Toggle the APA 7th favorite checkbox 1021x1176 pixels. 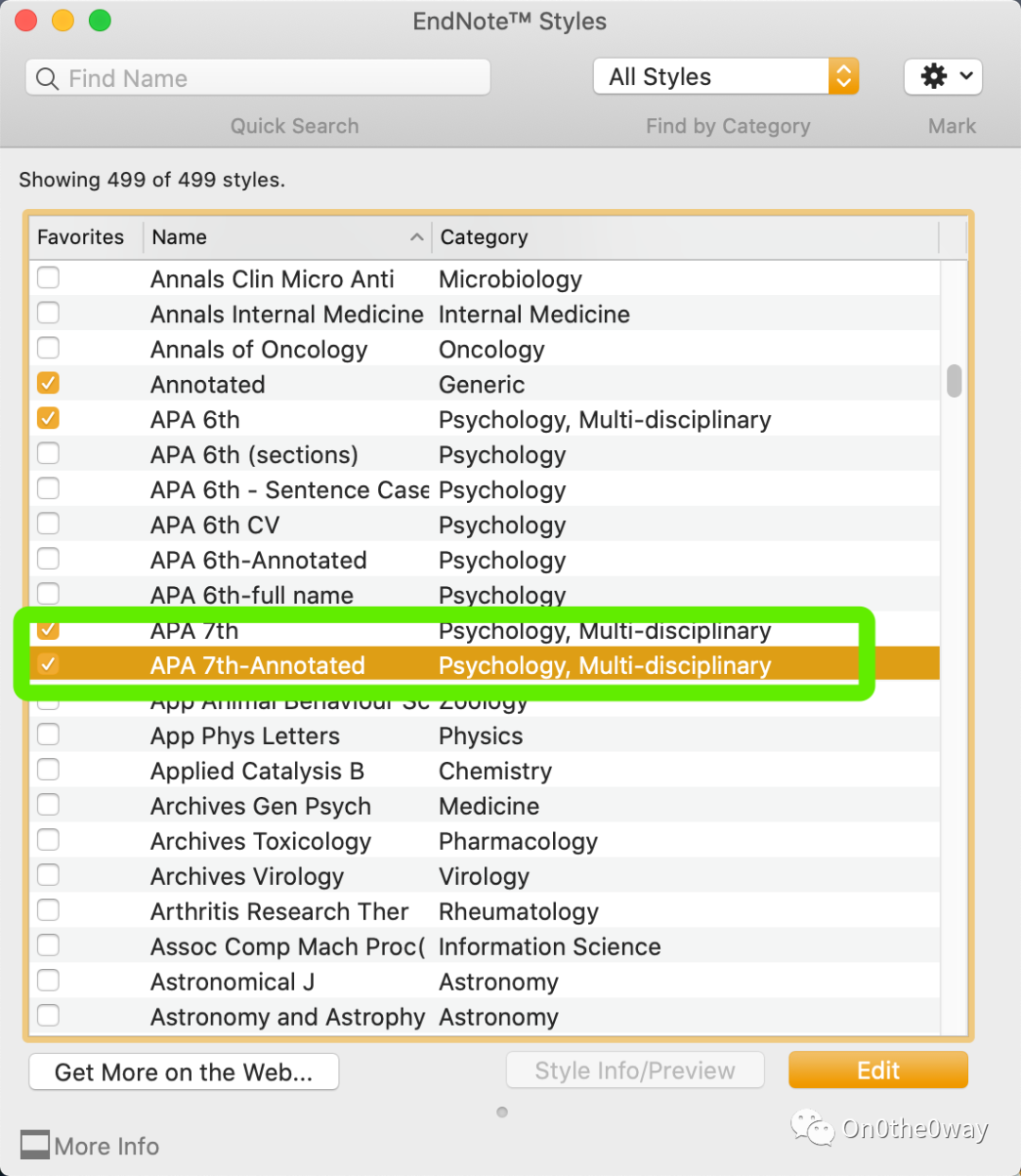pos(47,629)
